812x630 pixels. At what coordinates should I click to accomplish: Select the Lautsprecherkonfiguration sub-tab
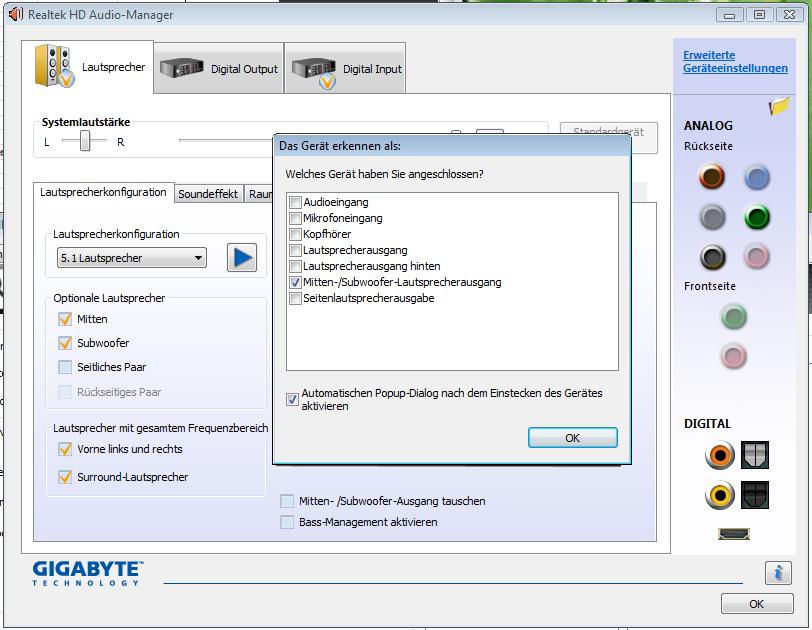pos(103,192)
